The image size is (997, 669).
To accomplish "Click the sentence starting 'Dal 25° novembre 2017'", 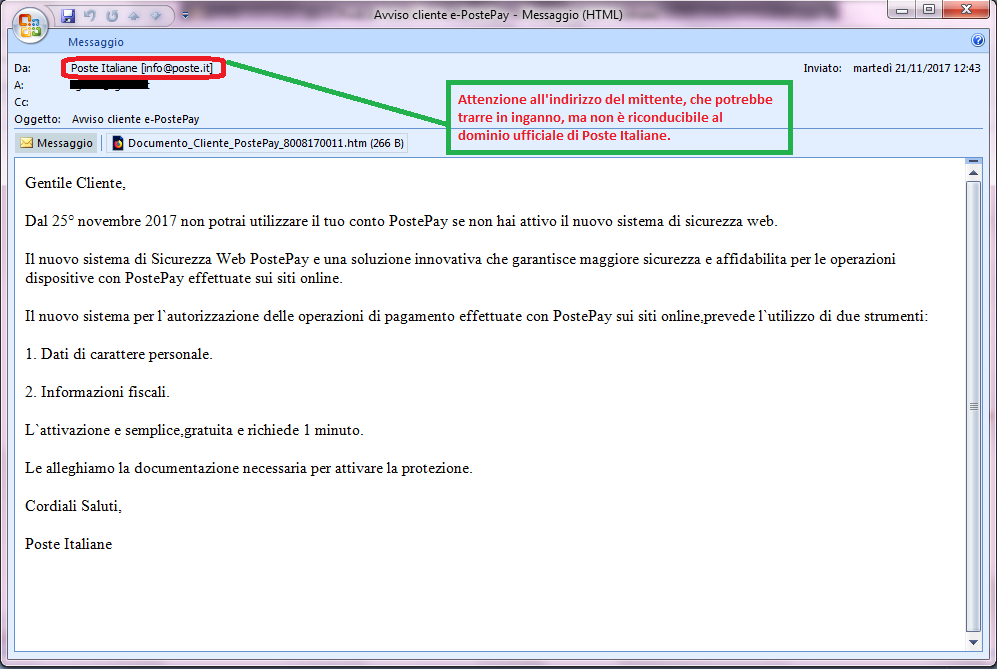I will [401, 221].
